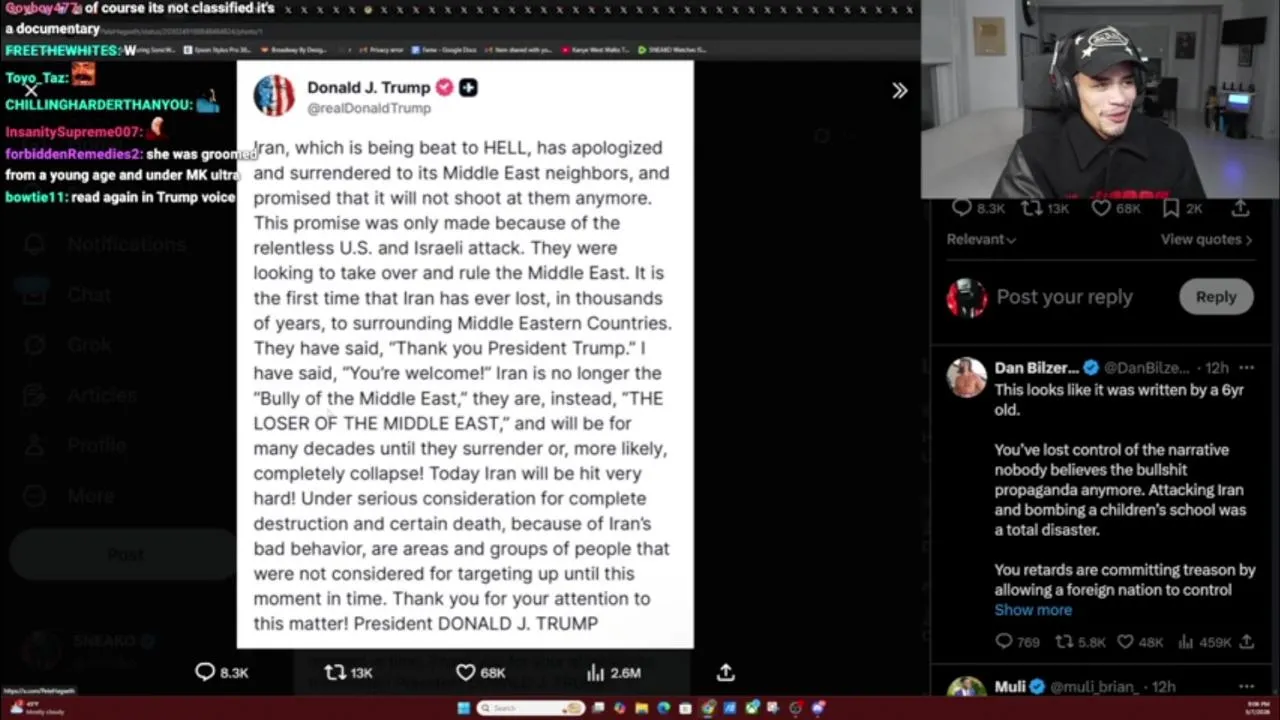Share the post using the upload arrow below image
The image size is (1280, 720).
click(x=726, y=672)
